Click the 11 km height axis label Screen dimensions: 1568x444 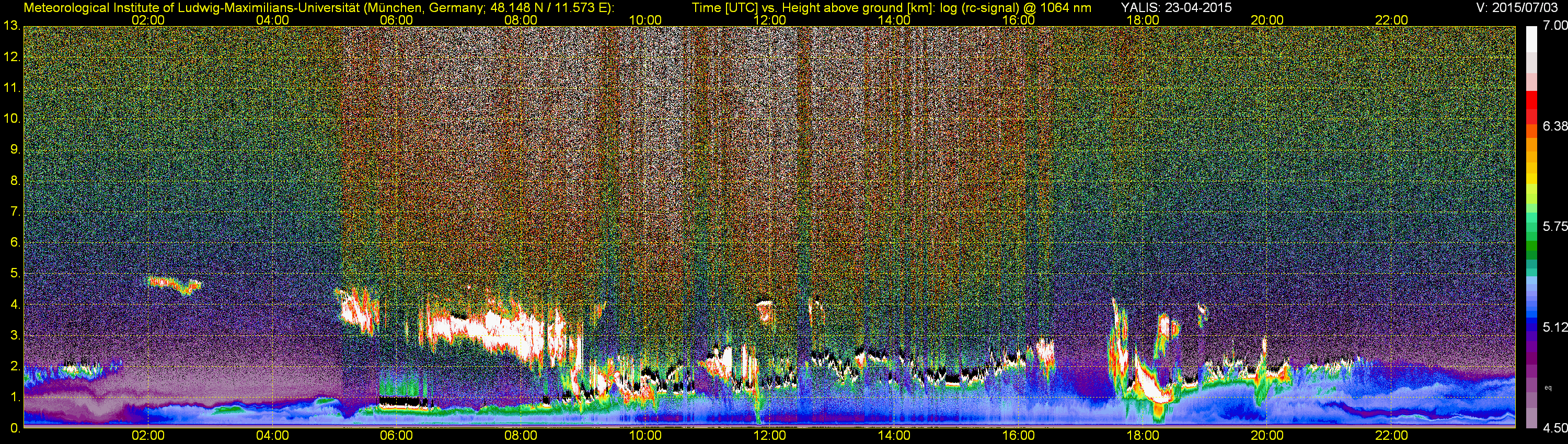point(11,88)
